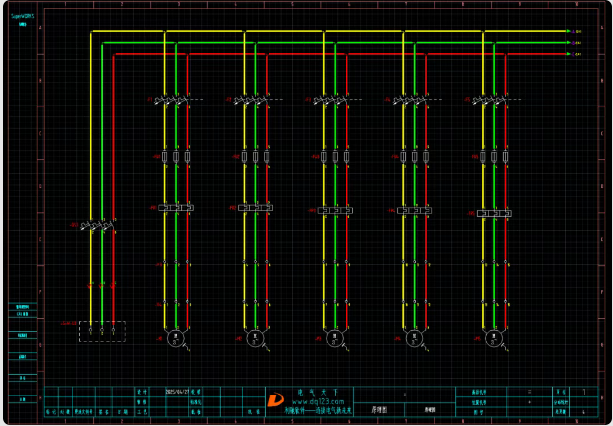613x426 pixels.
Task: Select the dashed terminal block at bottom left
Action: coord(102,331)
